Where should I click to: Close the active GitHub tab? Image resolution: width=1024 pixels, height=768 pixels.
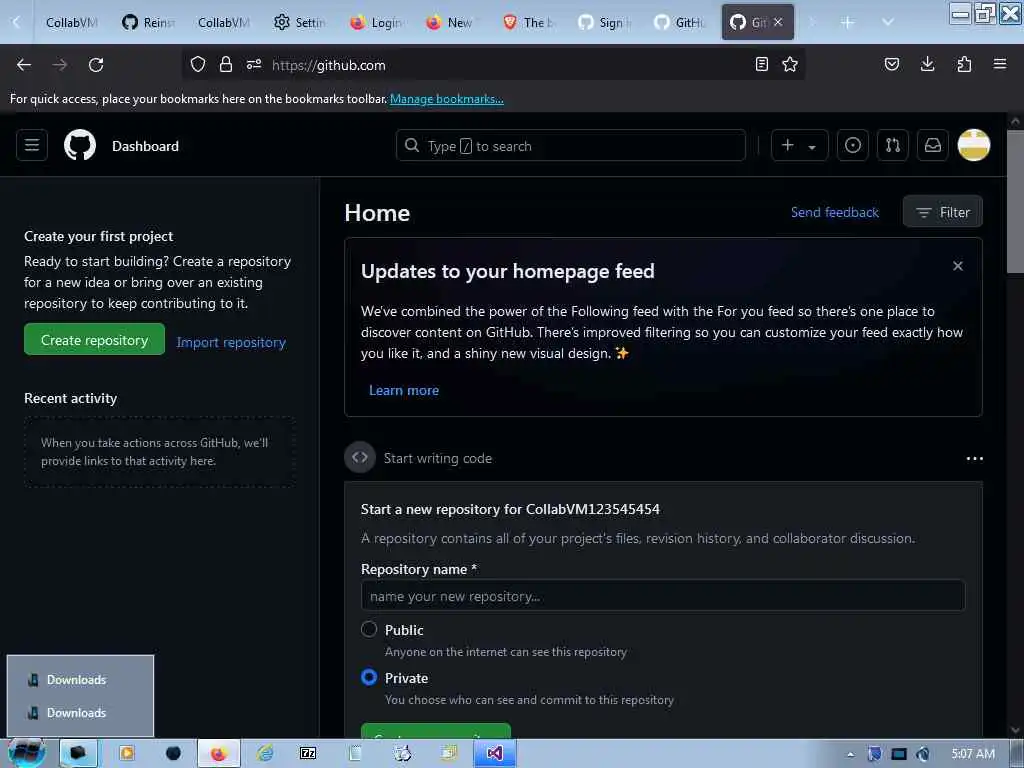point(778,22)
